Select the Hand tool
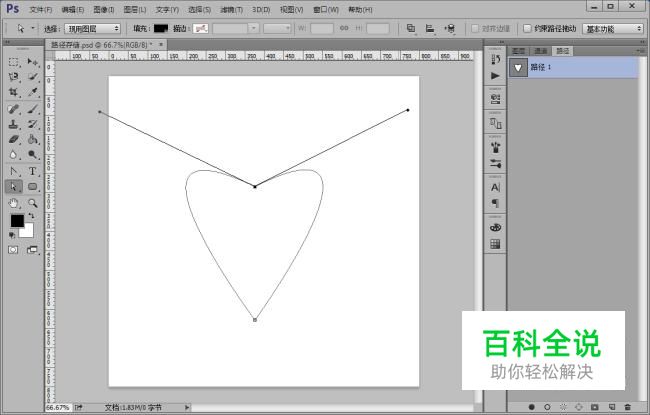Viewport: 650px width, 415px height. pos(13,203)
